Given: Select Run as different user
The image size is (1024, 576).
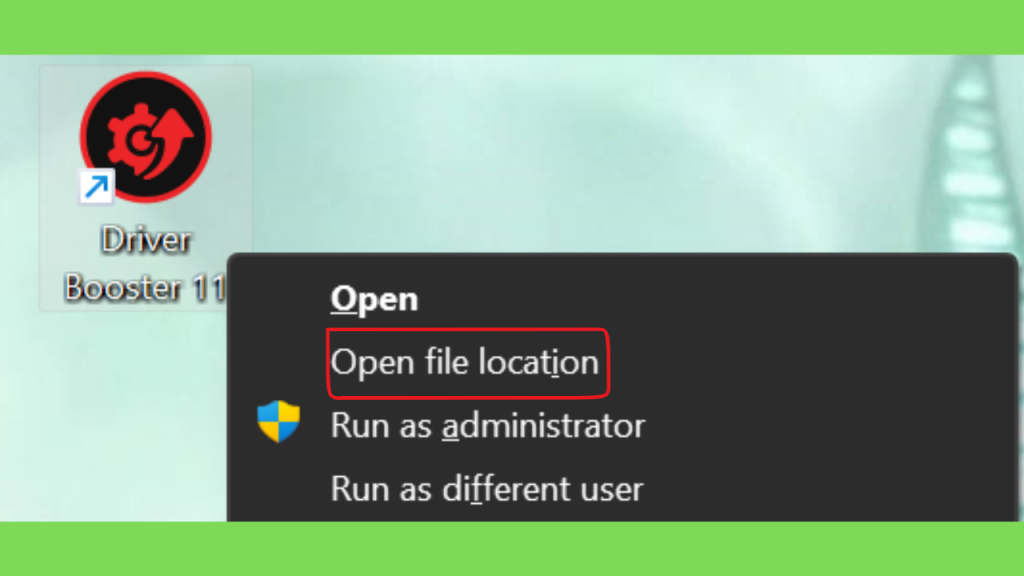Looking at the screenshot, I should point(487,489).
